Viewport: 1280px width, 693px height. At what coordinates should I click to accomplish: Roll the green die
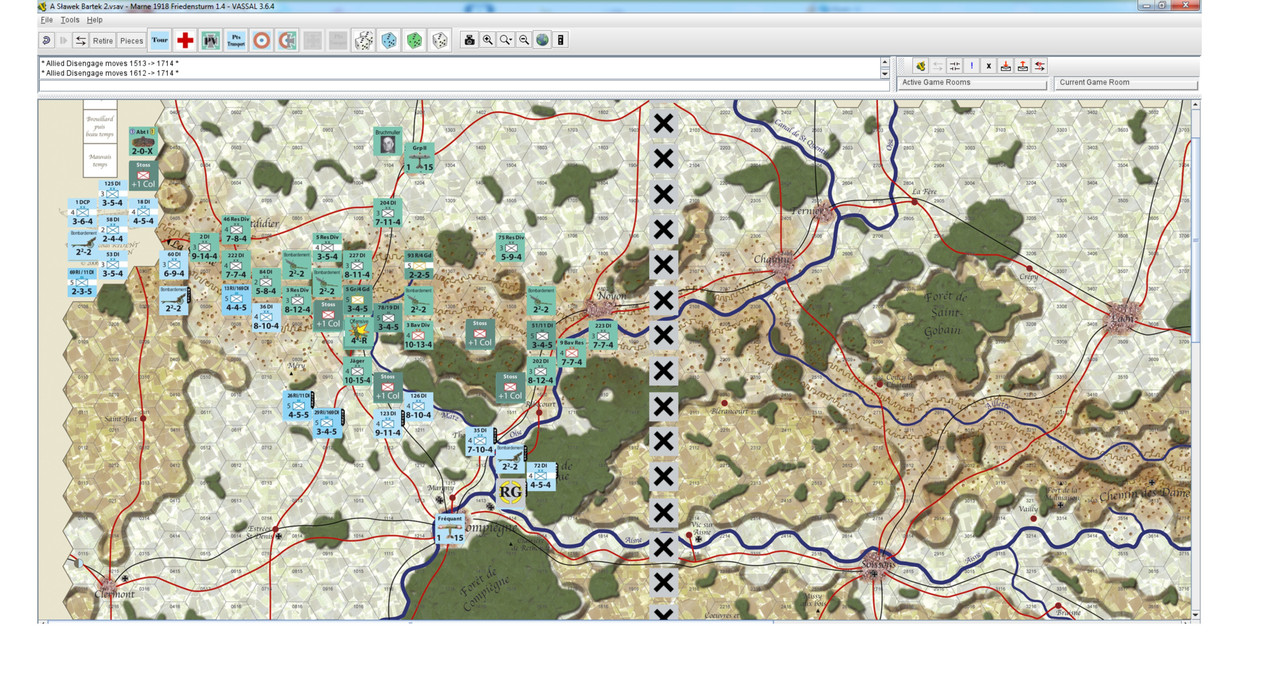414,40
